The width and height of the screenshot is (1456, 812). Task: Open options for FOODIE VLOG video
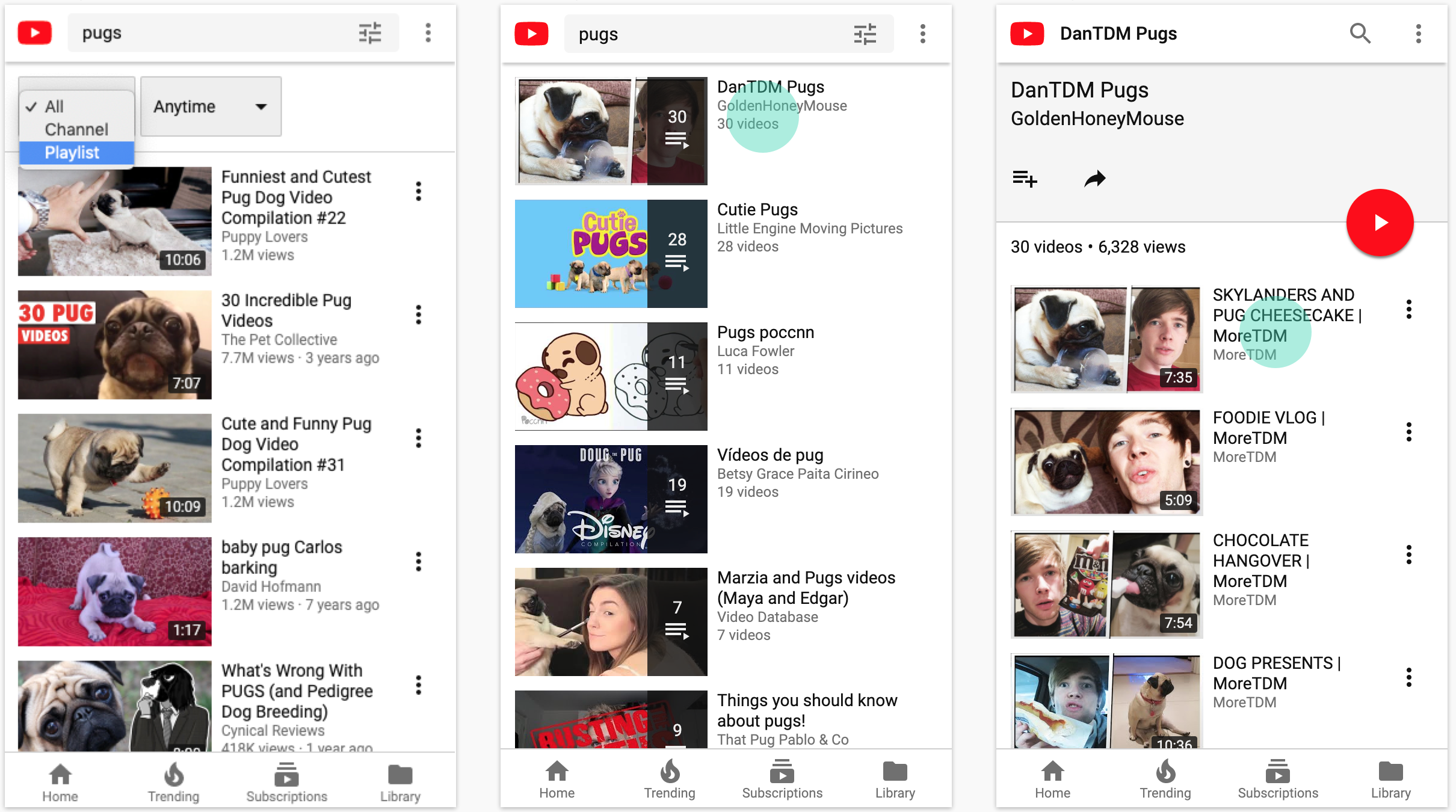(x=1408, y=432)
